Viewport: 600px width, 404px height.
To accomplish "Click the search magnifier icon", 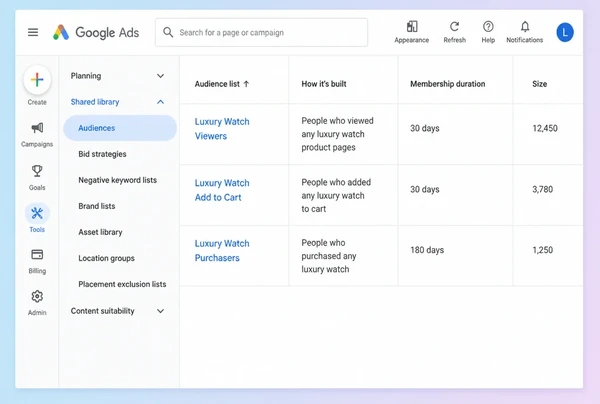I will (168, 32).
